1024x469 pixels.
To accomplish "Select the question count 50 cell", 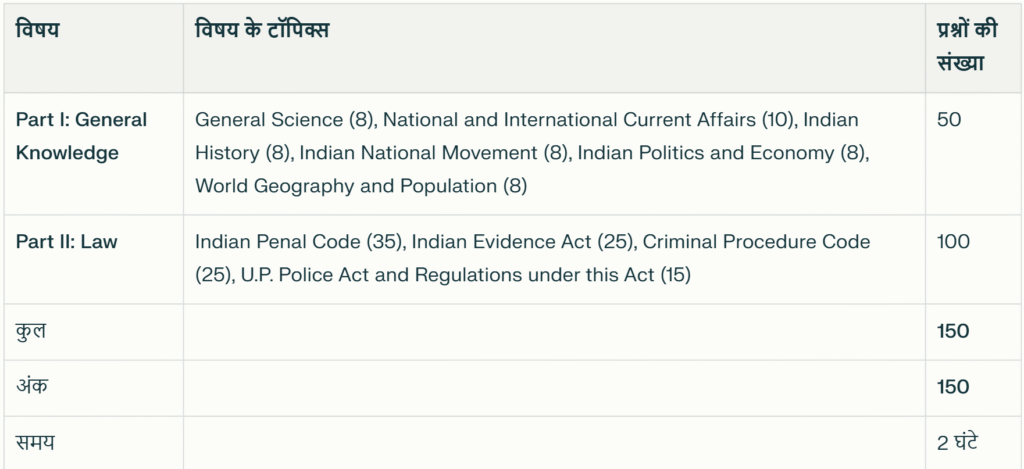I will tap(949, 120).
